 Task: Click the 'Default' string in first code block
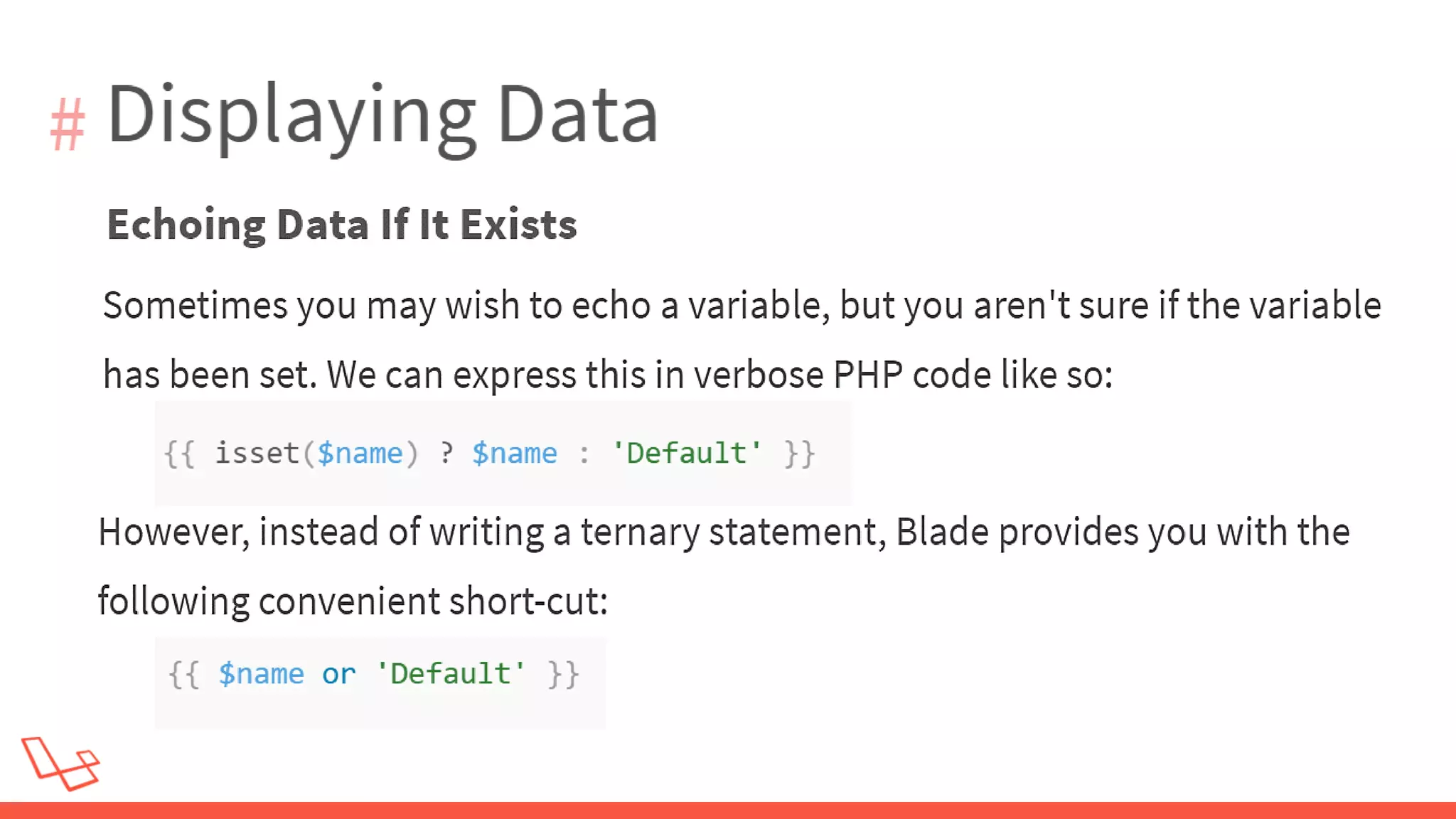pyautogui.click(x=687, y=454)
